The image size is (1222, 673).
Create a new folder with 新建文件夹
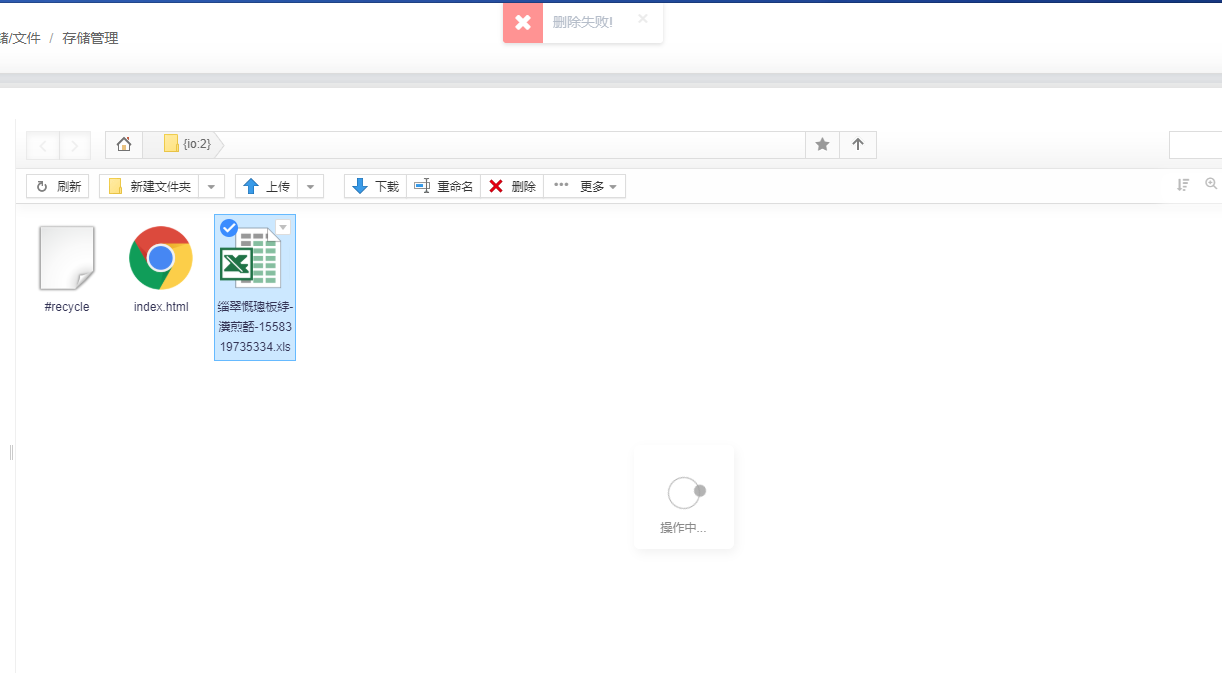149,186
